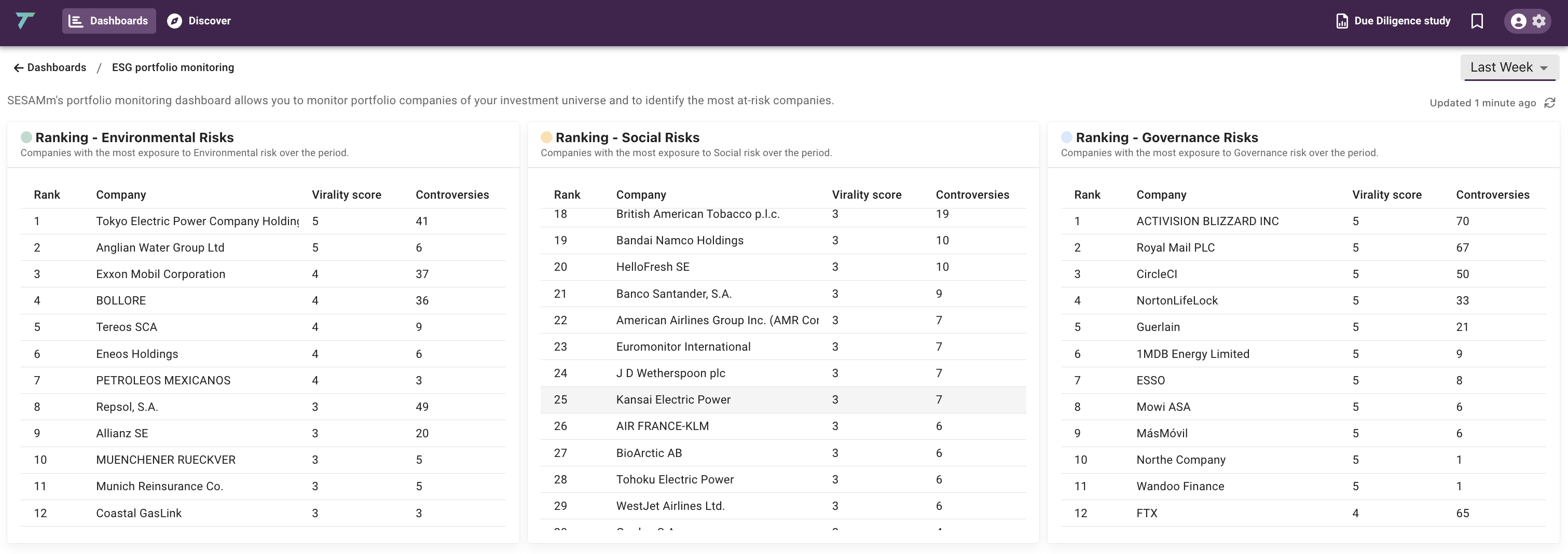Sort Social table by Company header
The height and width of the screenshot is (554, 1568).
pyautogui.click(x=641, y=195)
